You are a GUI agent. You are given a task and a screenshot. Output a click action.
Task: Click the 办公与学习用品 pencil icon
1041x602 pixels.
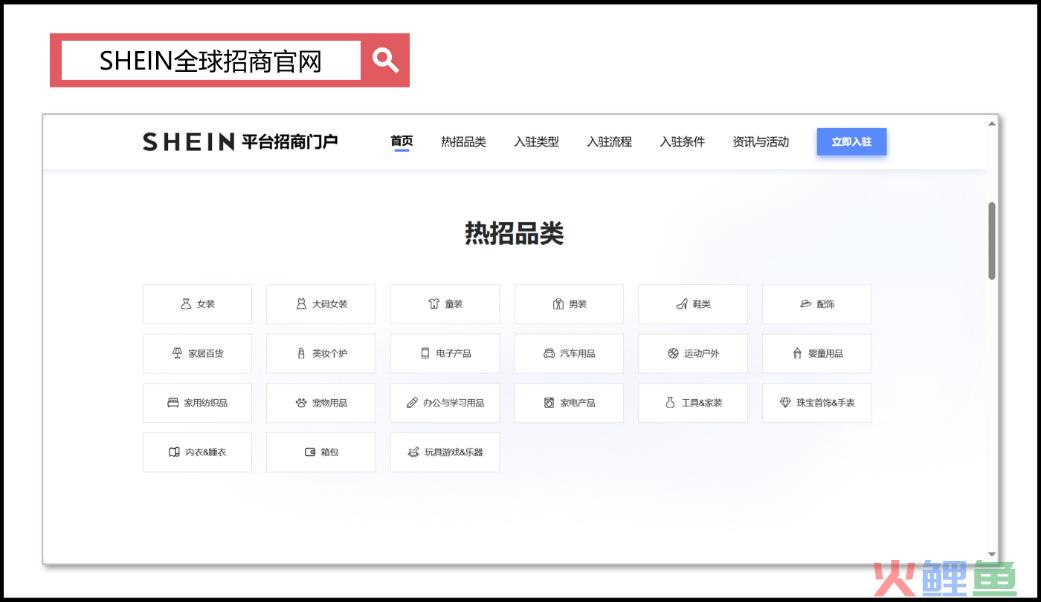click(412, 402)
